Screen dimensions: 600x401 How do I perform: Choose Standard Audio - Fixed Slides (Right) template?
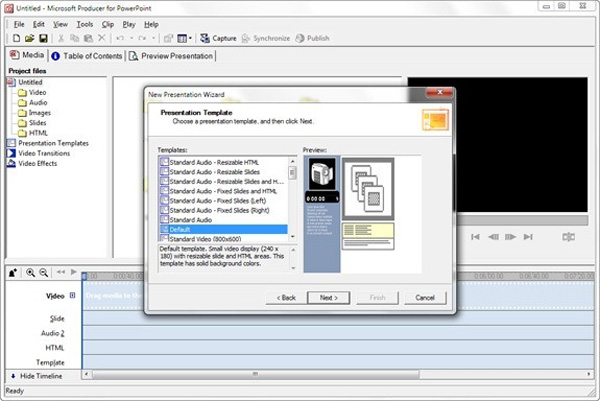tap(223, 210)
